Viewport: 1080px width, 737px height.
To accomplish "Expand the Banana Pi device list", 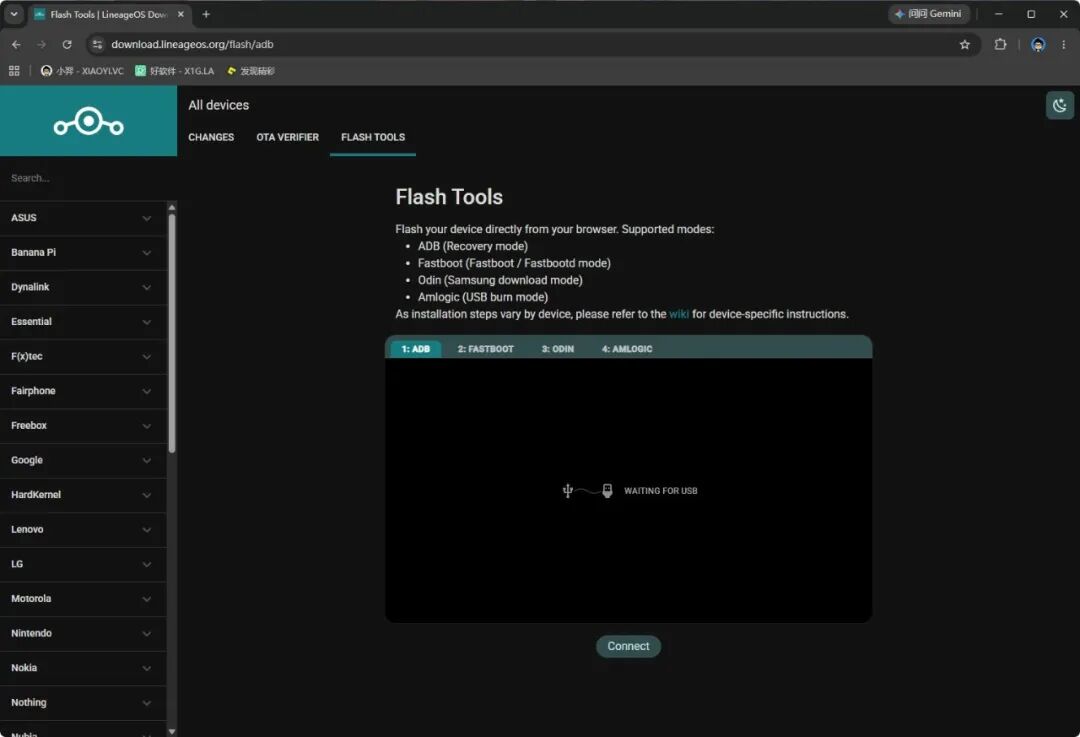I will 83,253.
